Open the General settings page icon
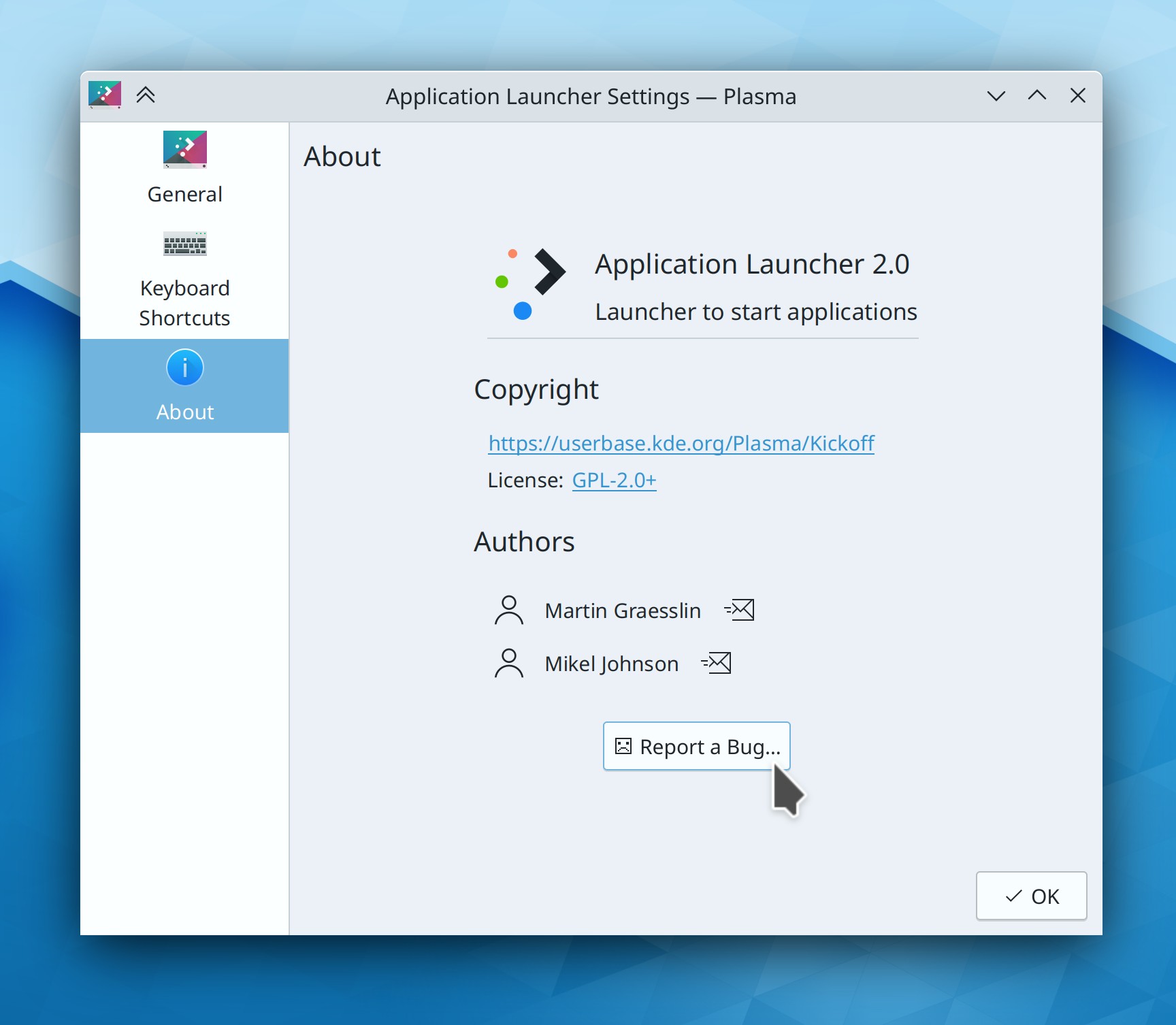Viewport: 1176px width, 1025px height. 184,149
